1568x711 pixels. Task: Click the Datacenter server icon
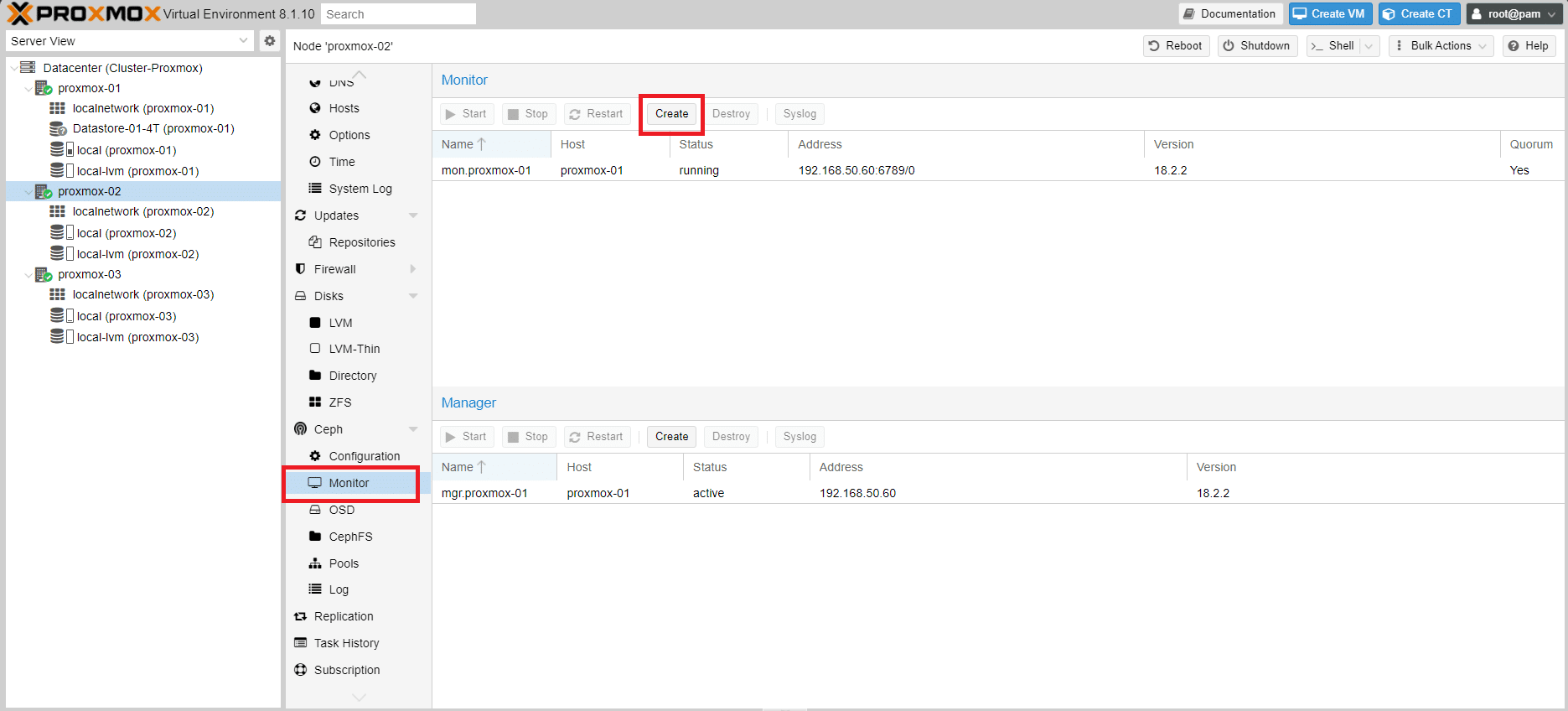28,67
